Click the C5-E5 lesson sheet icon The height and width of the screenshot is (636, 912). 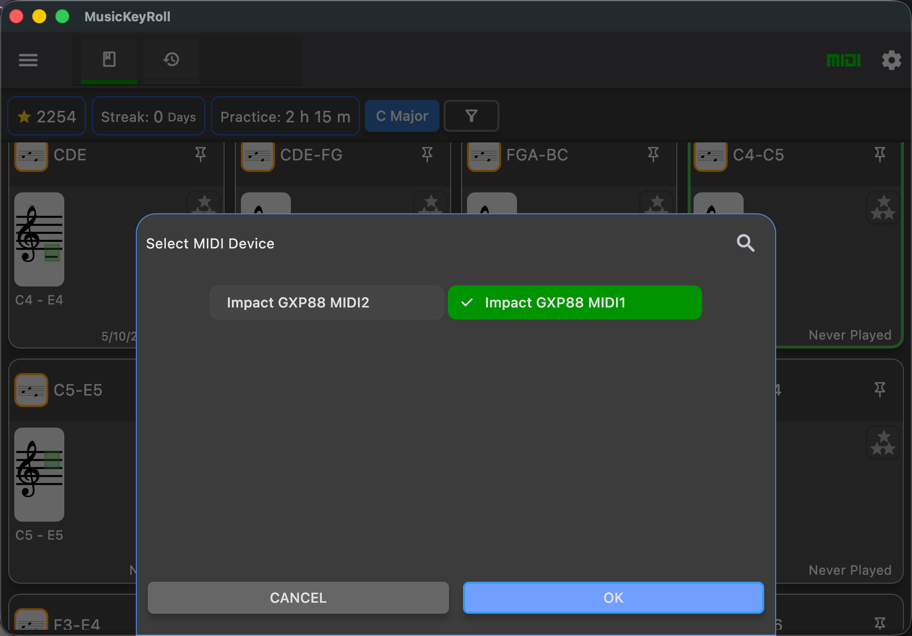[x=31, y=390]
